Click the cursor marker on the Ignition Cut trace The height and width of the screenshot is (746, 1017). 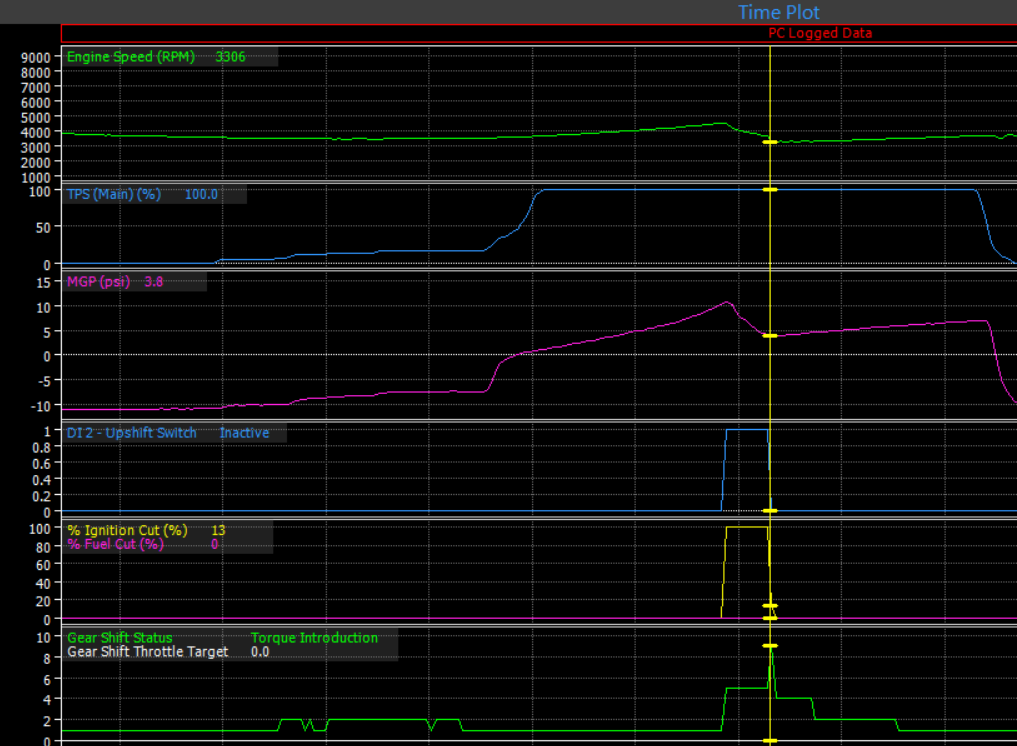coord(770,606)
